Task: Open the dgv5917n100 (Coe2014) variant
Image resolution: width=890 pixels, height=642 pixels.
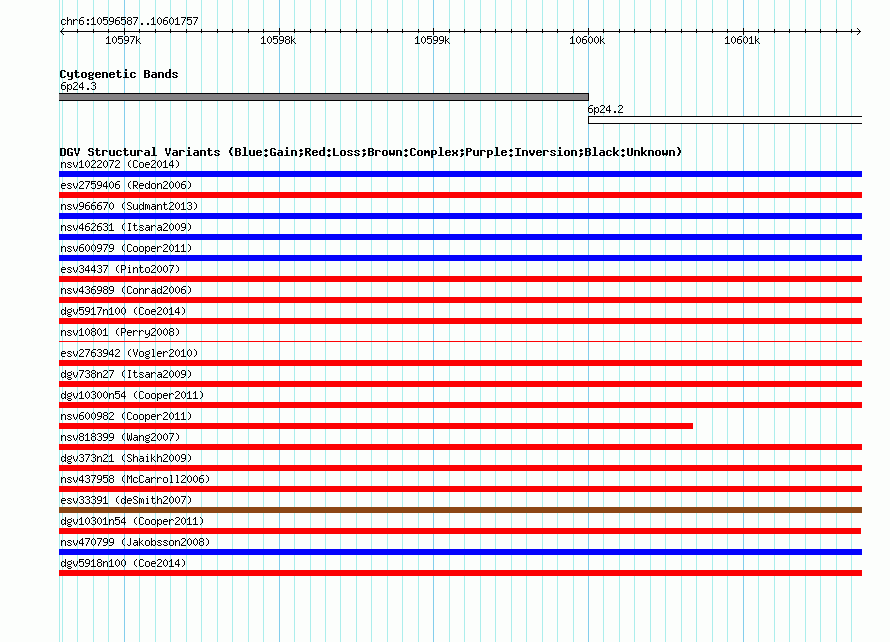Action: tap(123, 311)
